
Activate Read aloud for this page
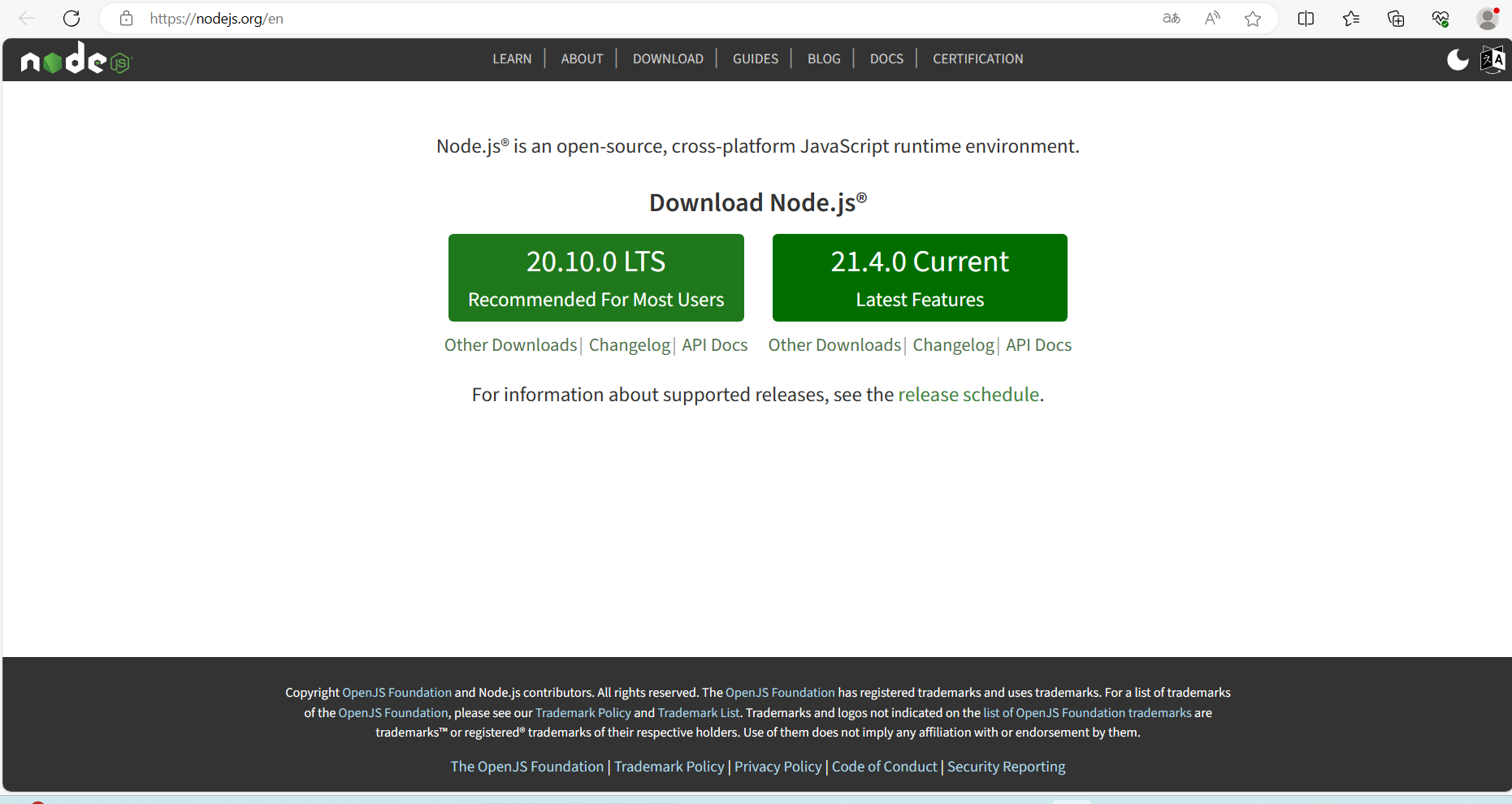pyautogui.click(x=1211, y=18)
